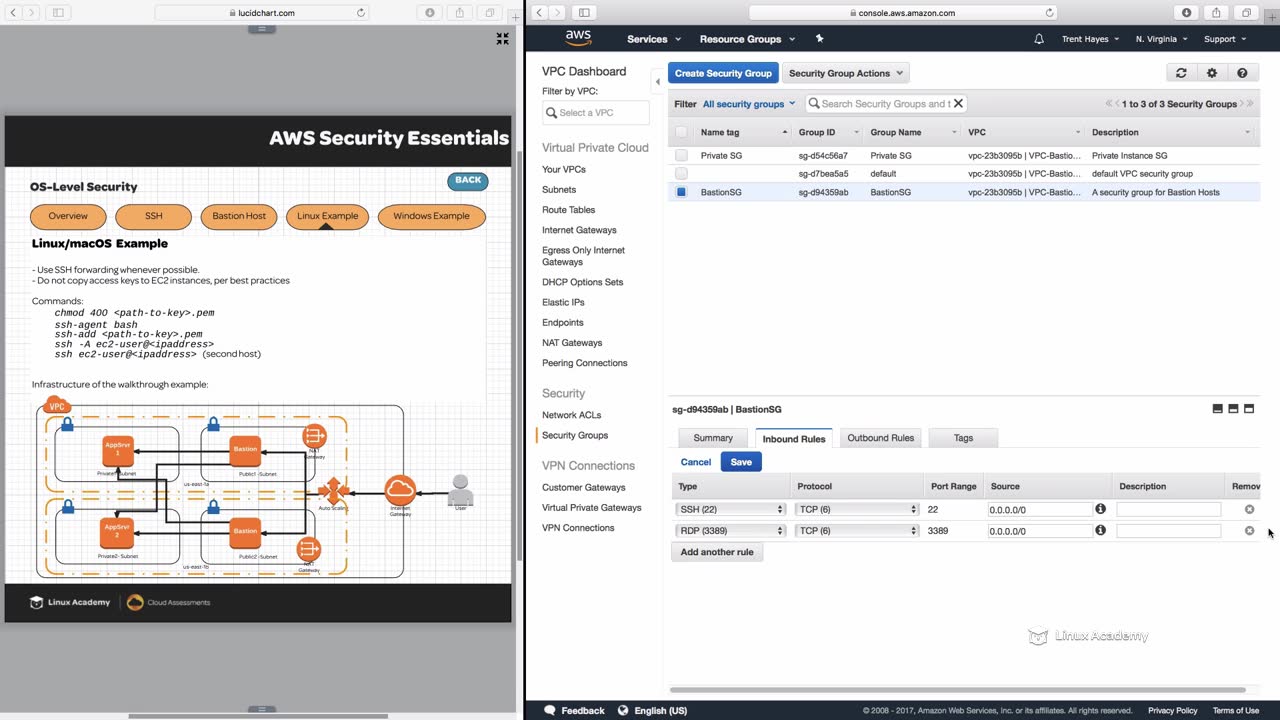Show source info for the SSH (22) rule
This screenshot has width=1280, height=720.
[1100, 509]
